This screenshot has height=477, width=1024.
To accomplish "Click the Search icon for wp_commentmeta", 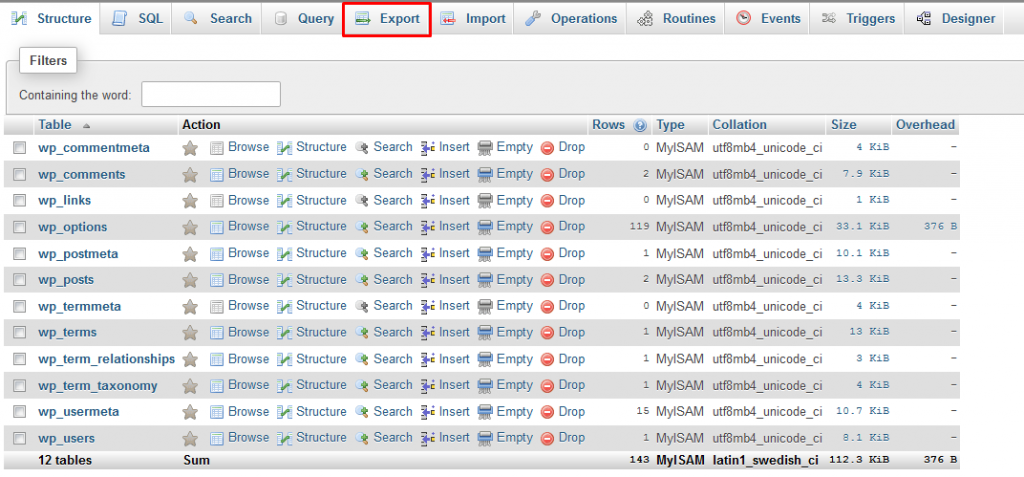I will tap(362, 148).
